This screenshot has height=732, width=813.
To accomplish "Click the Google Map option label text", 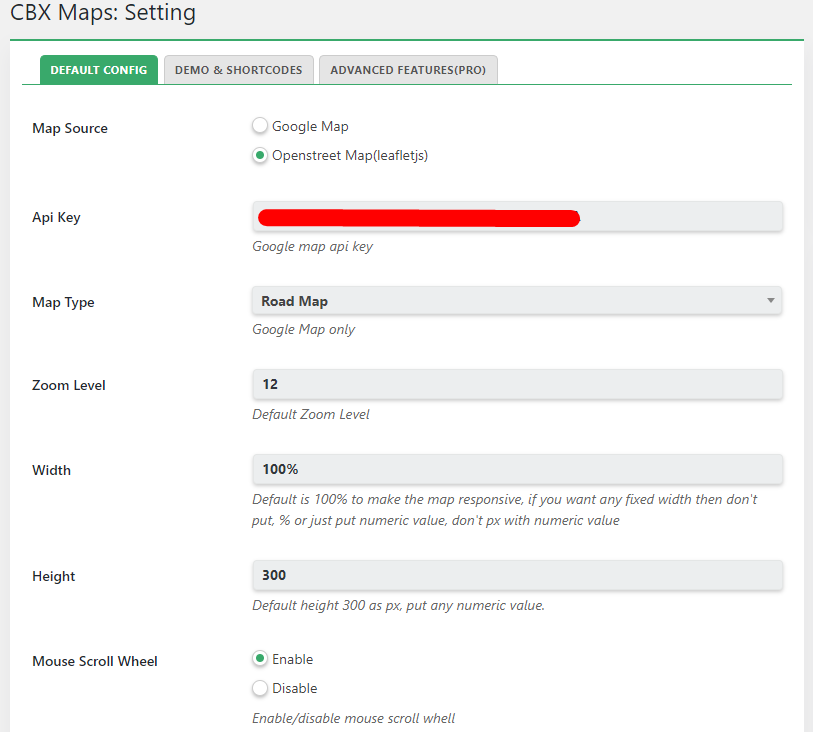I will coord(310,126).
